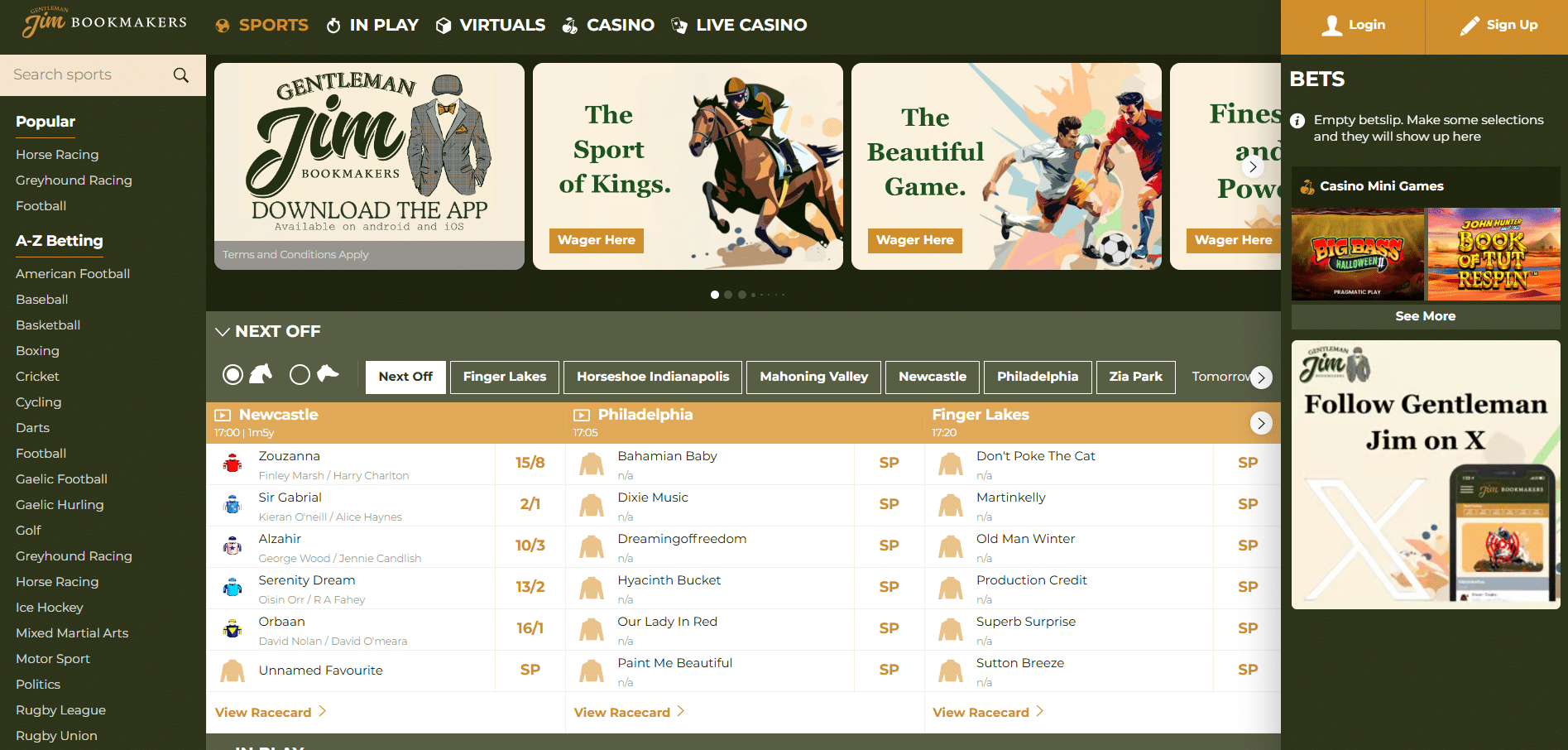The image size is (1568, 750).
Task: Click Zouzanna's jockey silk icon
Action: (233, 464)
